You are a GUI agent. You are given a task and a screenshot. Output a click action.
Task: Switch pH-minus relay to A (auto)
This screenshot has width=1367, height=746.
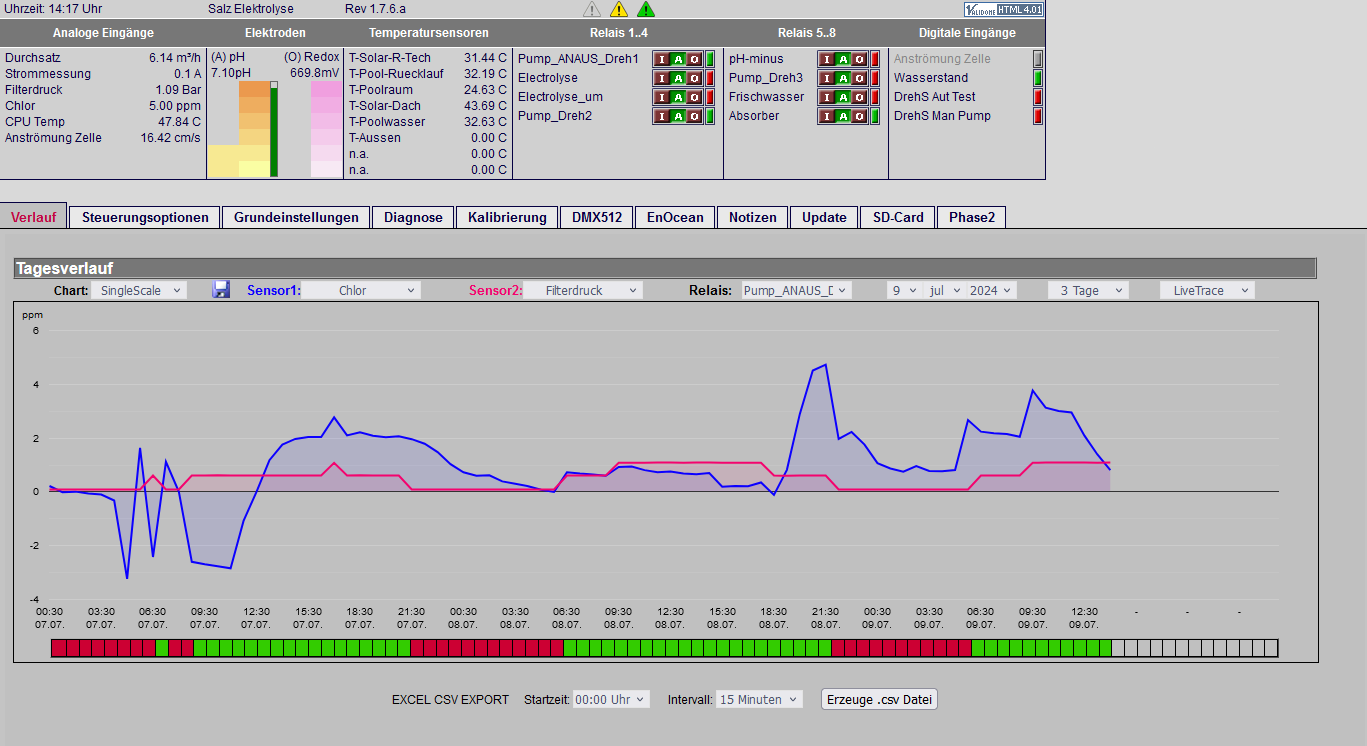click(x=843, y=59)
